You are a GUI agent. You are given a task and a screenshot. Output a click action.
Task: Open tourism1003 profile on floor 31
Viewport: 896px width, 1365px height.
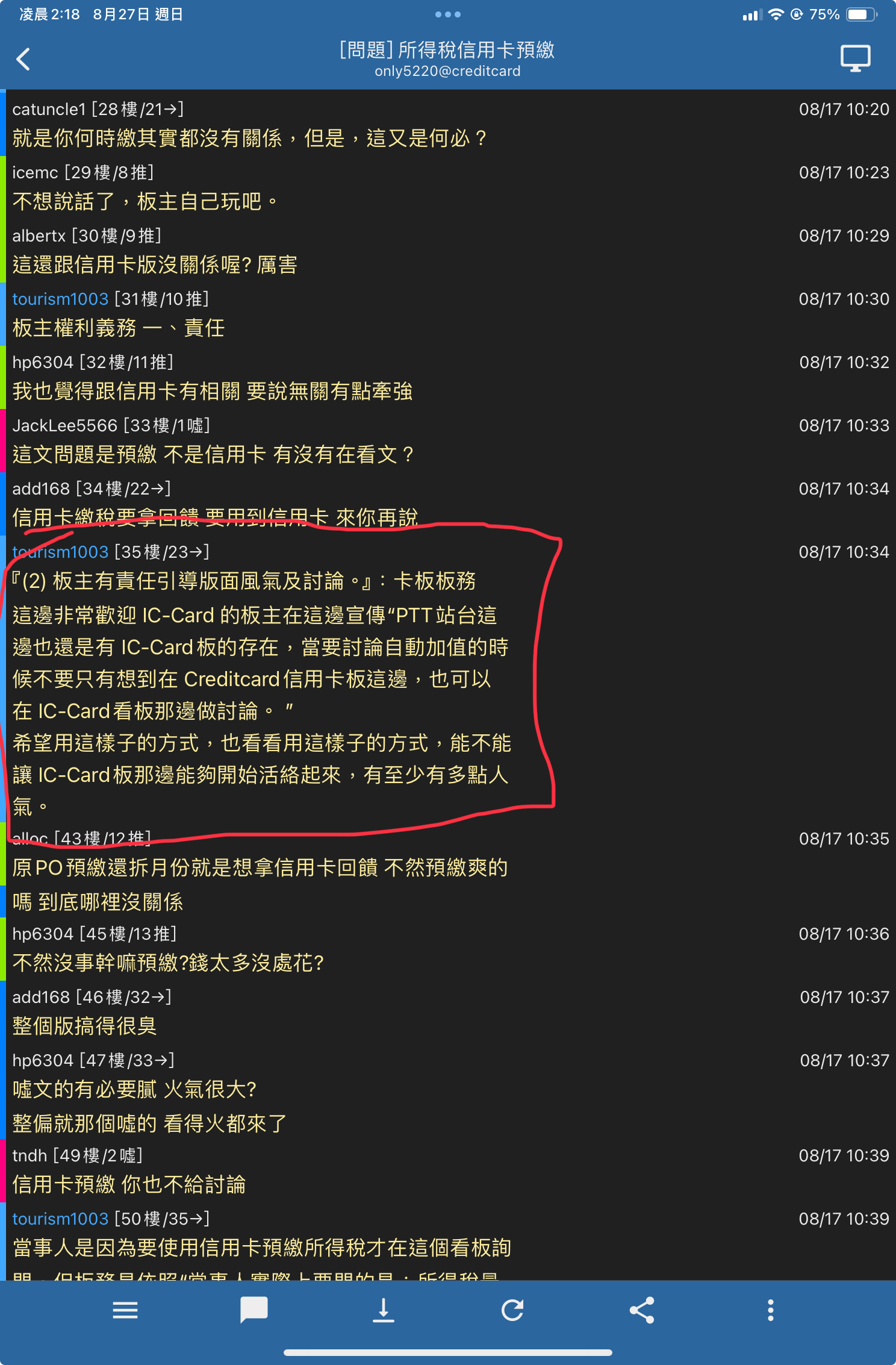coord(60,299)
